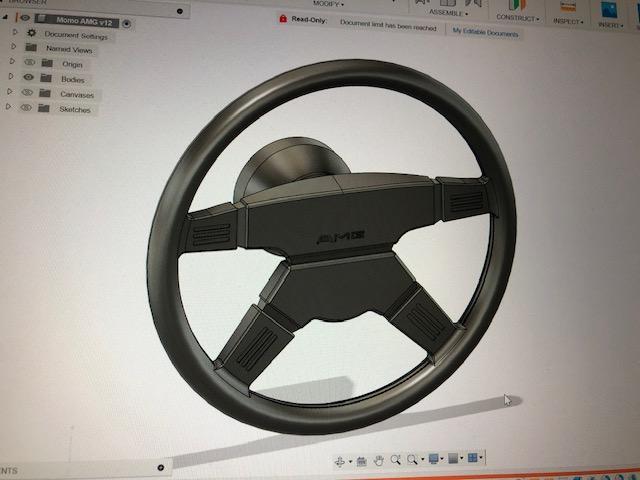Hide the Bodies folder via eye icon
This screenshot has width=640, height=480.
coord(28,77)
